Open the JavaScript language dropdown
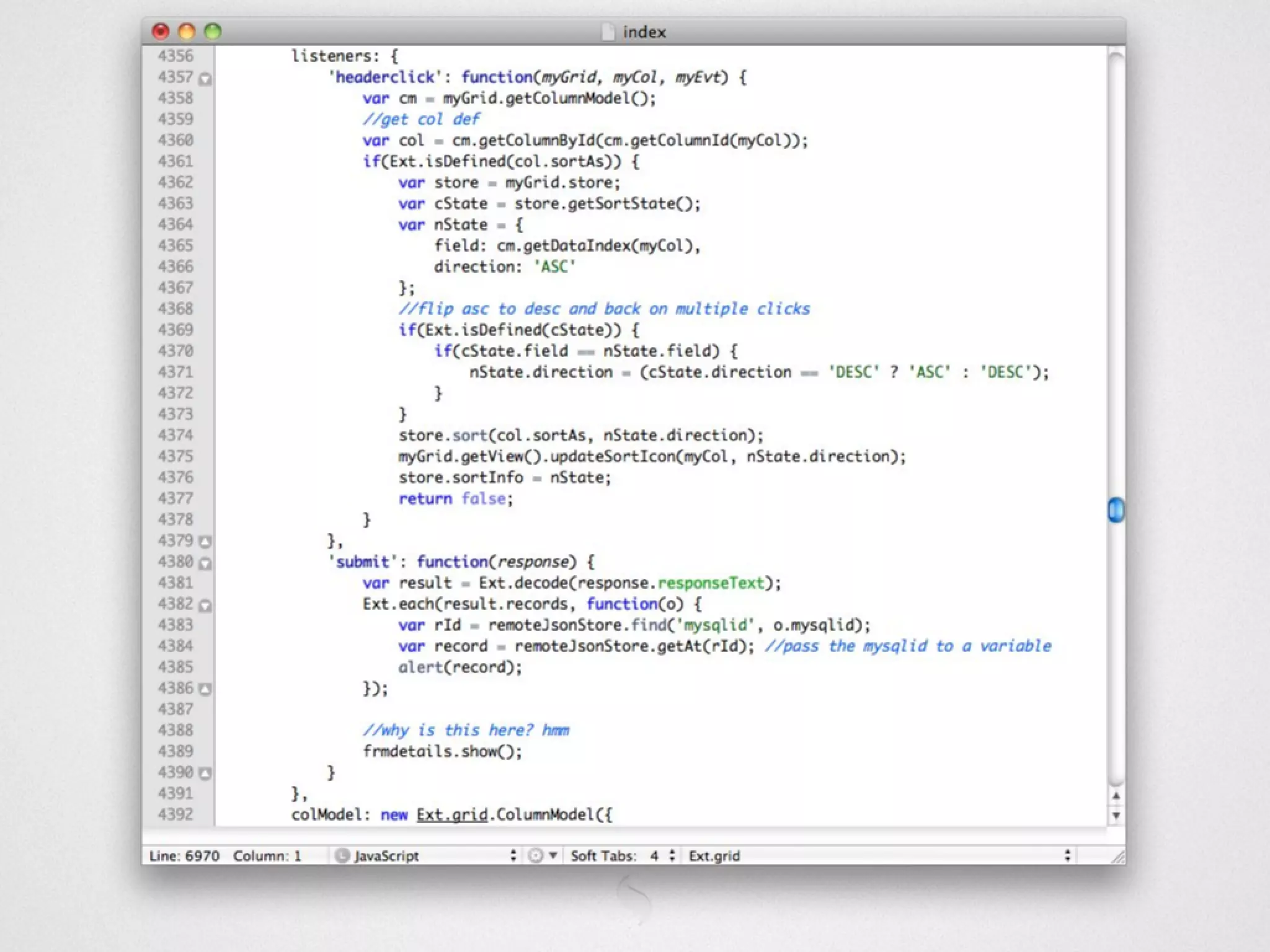The image size is (1270, 952). 426,856
